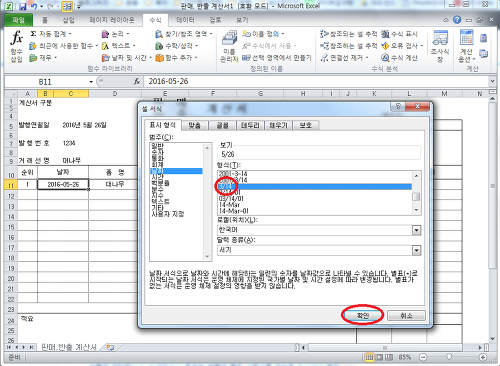Viewport: 500px width, 366px height.
Task: Toggle 수식 표시 show formulas
Action: pyautogui.click(x=399, y=34)
